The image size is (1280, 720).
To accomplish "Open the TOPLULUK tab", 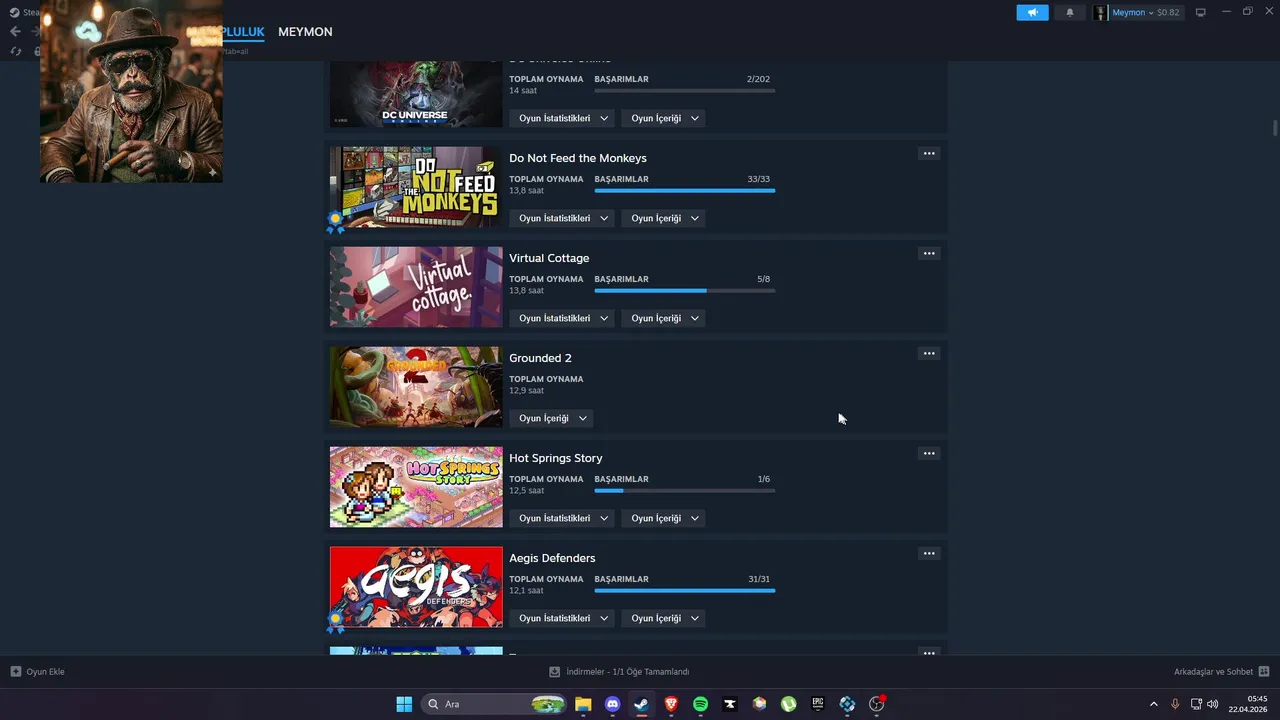I will [244, 32].
